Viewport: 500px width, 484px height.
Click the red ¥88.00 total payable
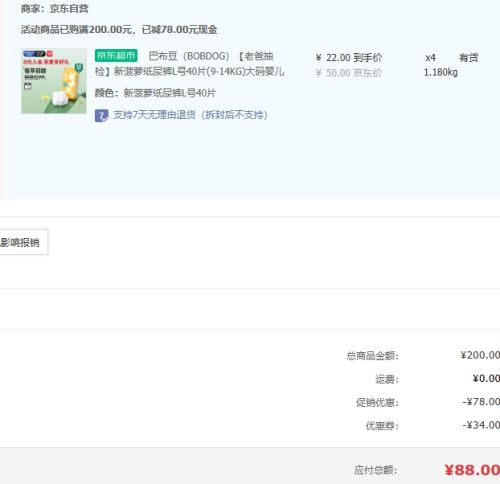click(472, 470)
